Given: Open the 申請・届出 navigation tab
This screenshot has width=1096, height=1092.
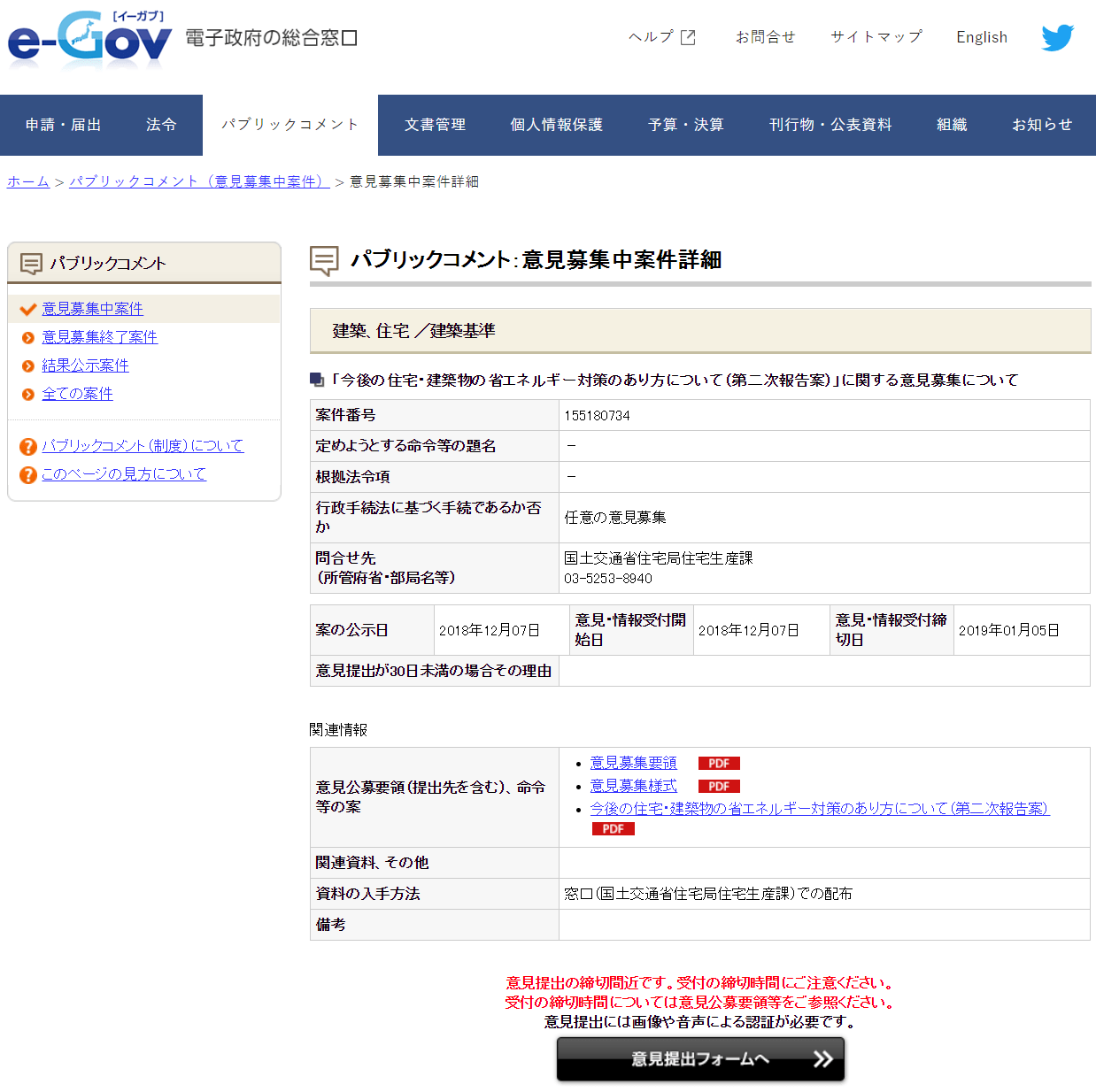Looking at the screenshot, I should 63,125.
